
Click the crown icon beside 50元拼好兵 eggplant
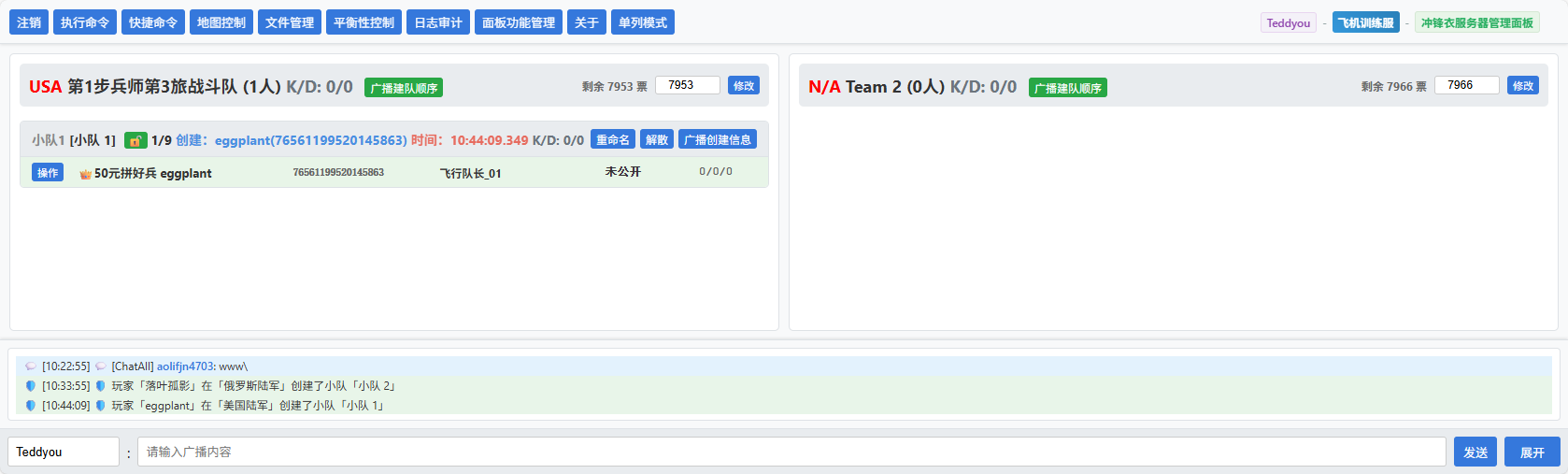[x=85, y=174]
